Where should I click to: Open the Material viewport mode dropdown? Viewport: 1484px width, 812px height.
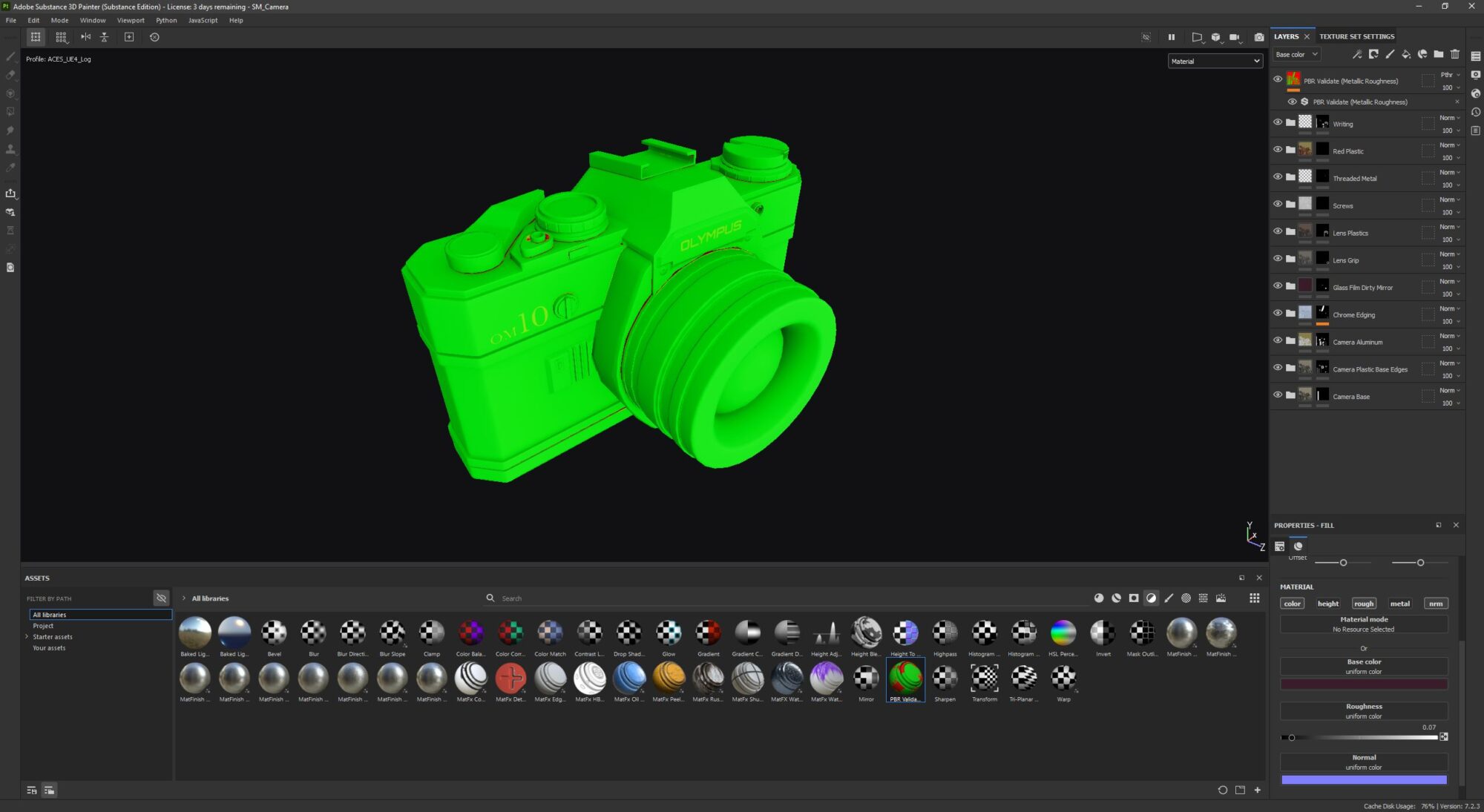coord(1215,61)
